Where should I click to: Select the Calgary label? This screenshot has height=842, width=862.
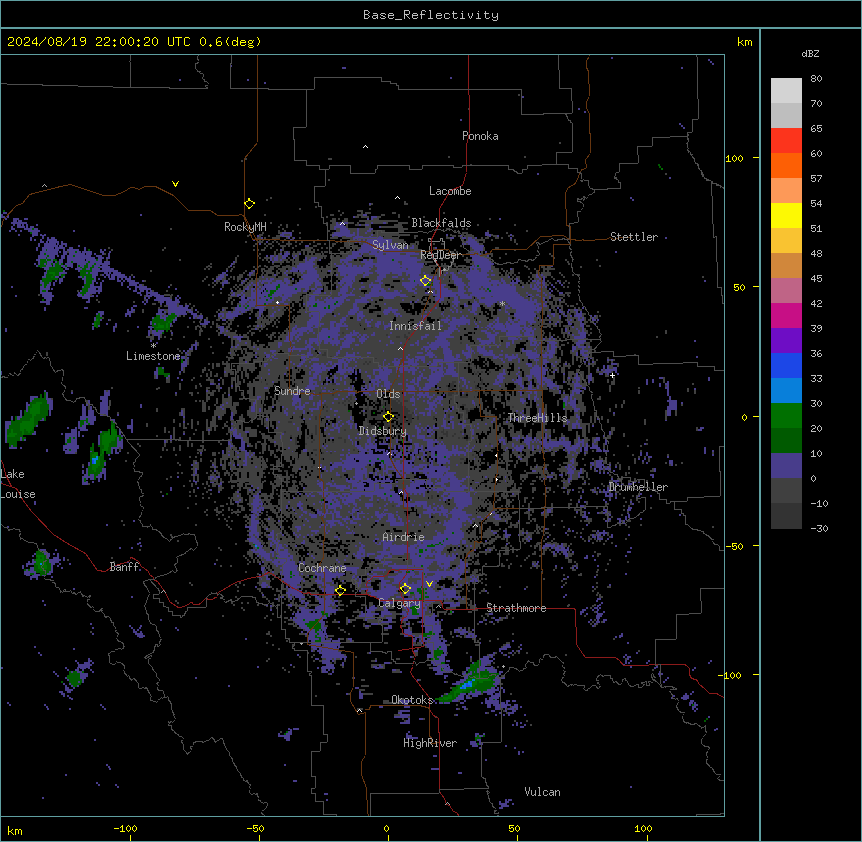[x=399, y=603]
